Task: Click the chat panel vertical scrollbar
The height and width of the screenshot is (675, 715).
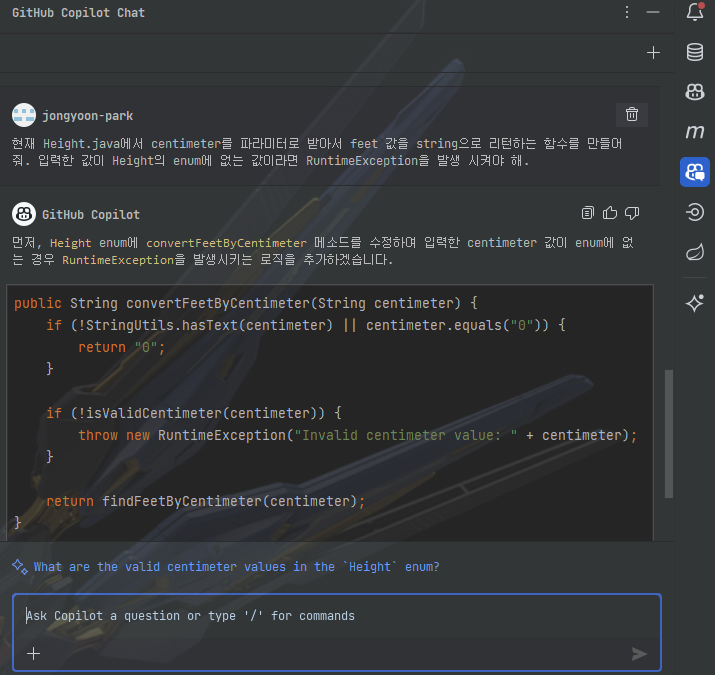Action: (668, 434)
